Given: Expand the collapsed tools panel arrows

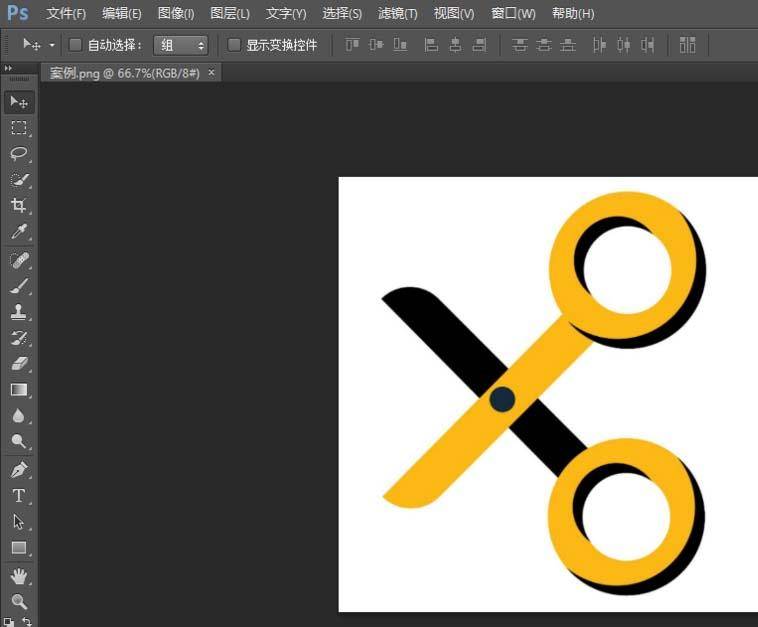Looking at the screenshot, I should click(8, 68).
